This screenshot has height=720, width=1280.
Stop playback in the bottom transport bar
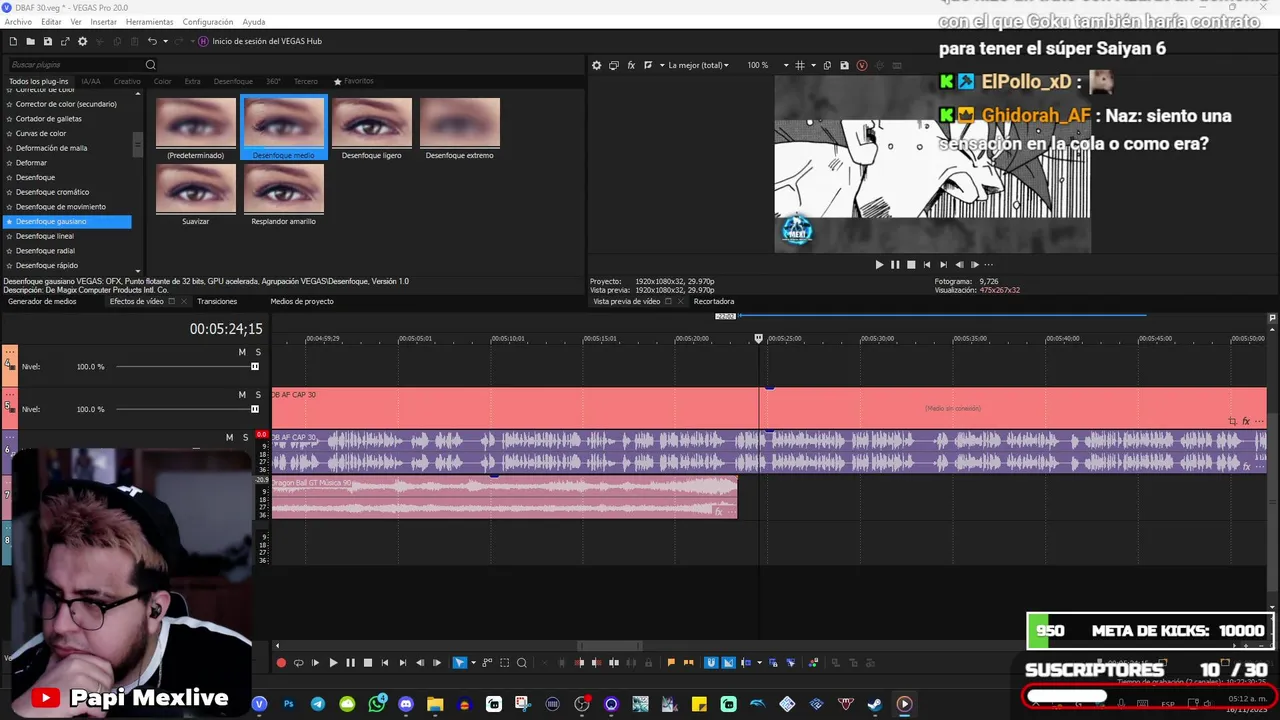point(367,662)
